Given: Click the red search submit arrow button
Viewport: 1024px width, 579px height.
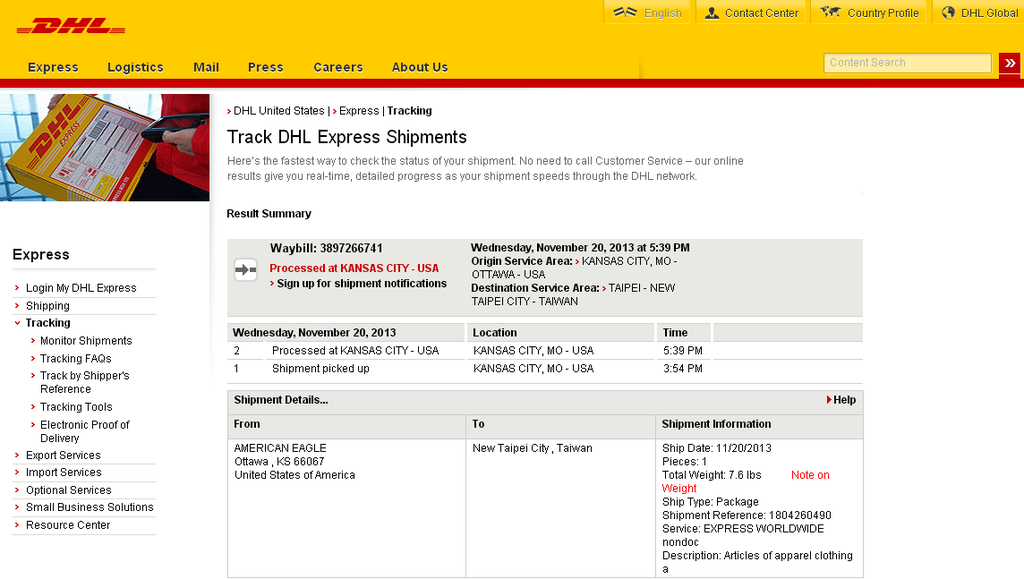Looking at the screenshot, I should point(1010,63).
